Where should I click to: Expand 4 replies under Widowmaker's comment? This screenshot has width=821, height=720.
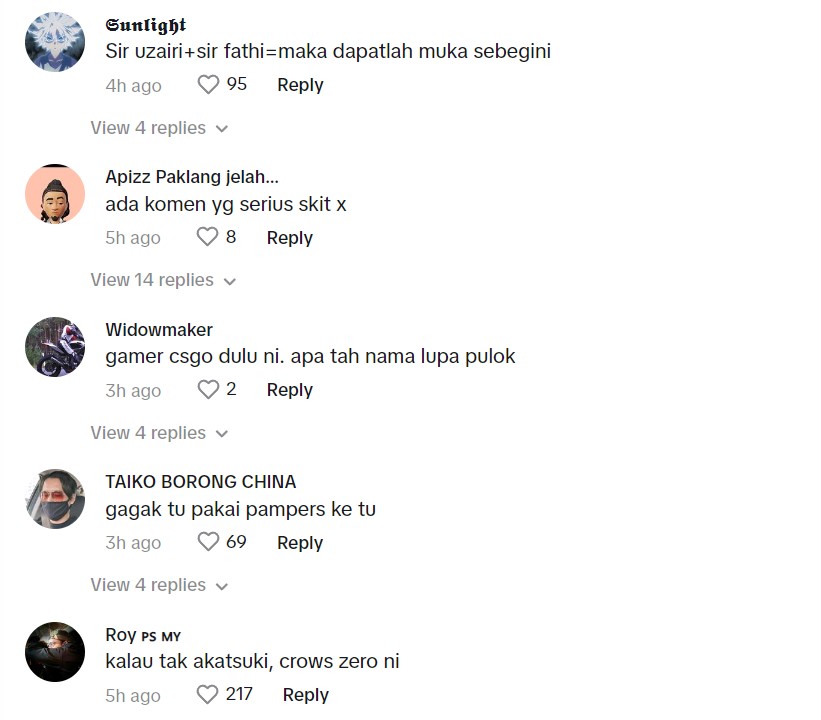pyautogui.click(x=159, y=433)
